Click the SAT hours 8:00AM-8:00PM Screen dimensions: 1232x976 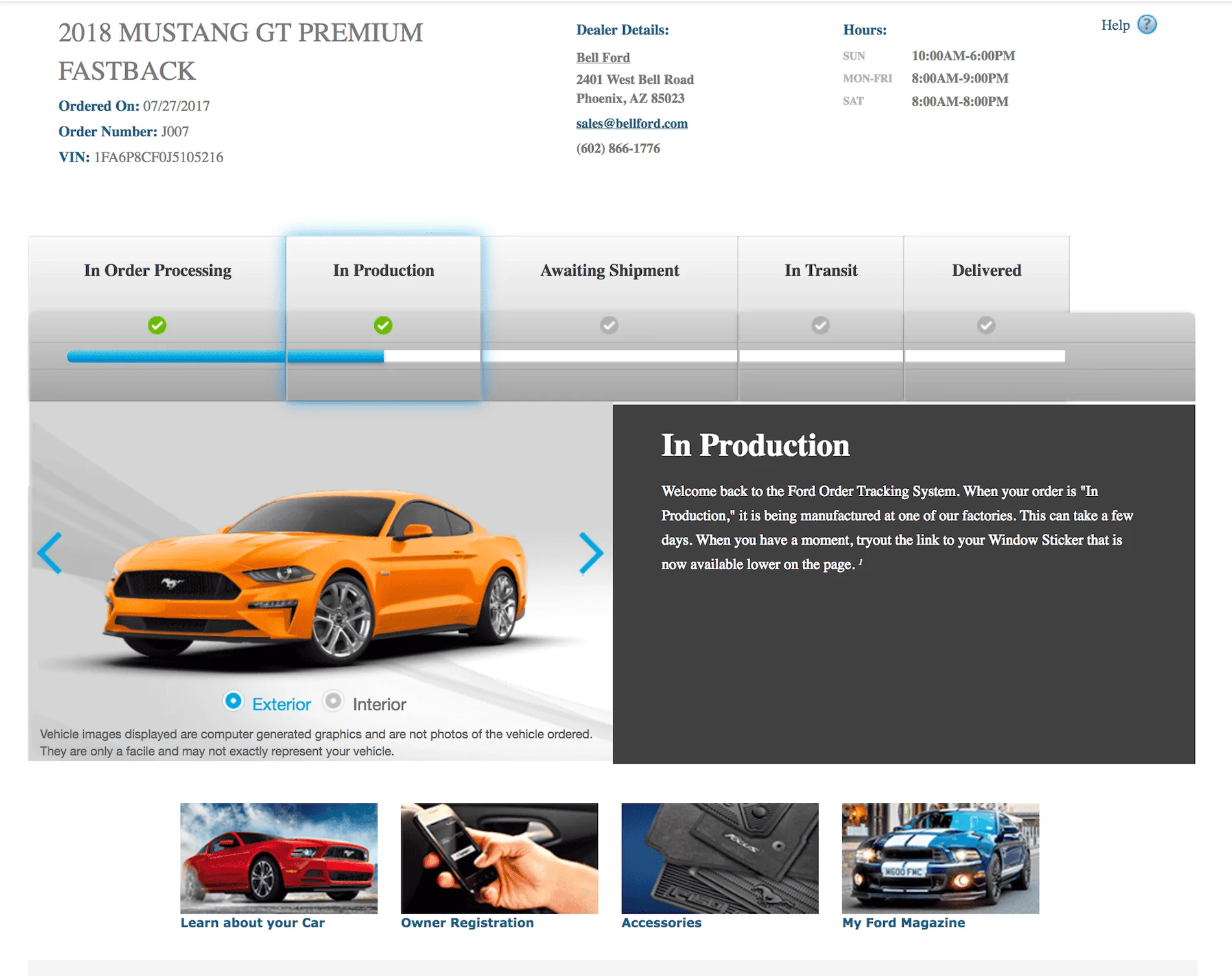coord(960,101)
